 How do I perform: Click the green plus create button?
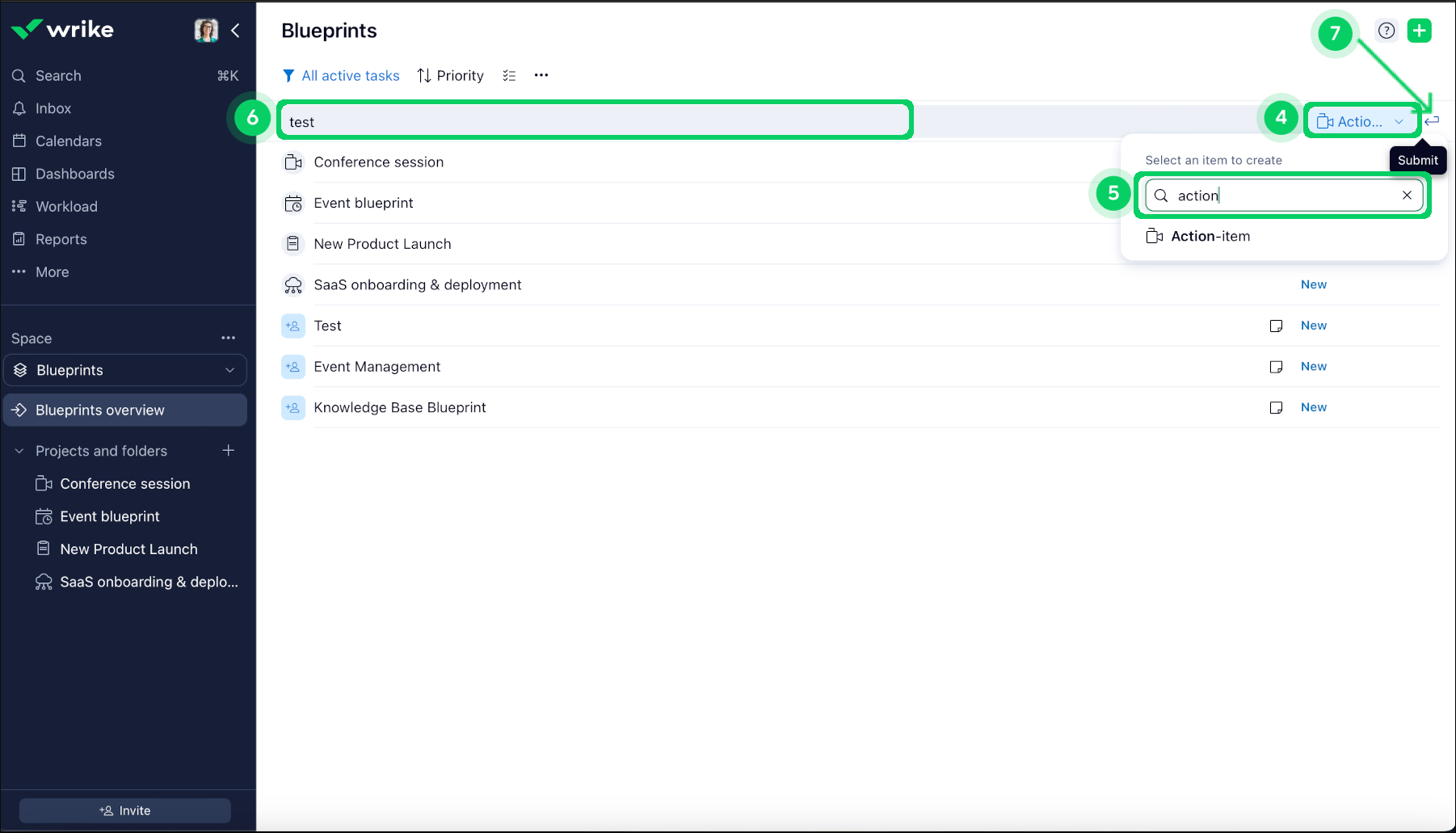pos(1420,31)
